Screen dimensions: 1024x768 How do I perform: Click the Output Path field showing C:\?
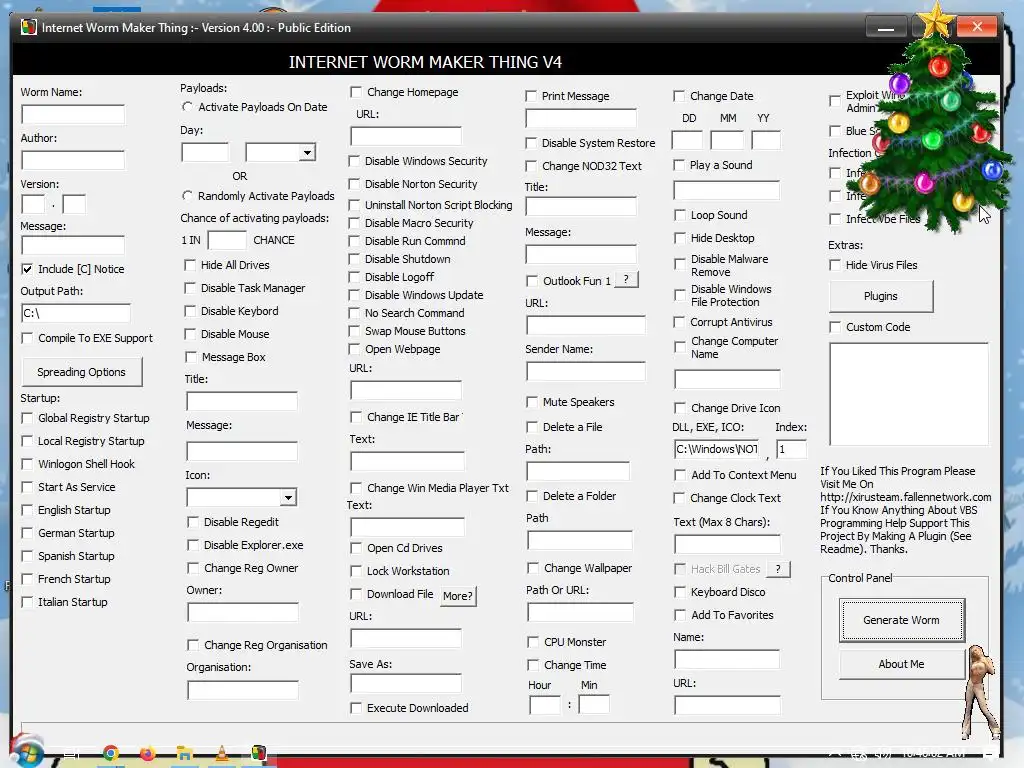(76, 313)
